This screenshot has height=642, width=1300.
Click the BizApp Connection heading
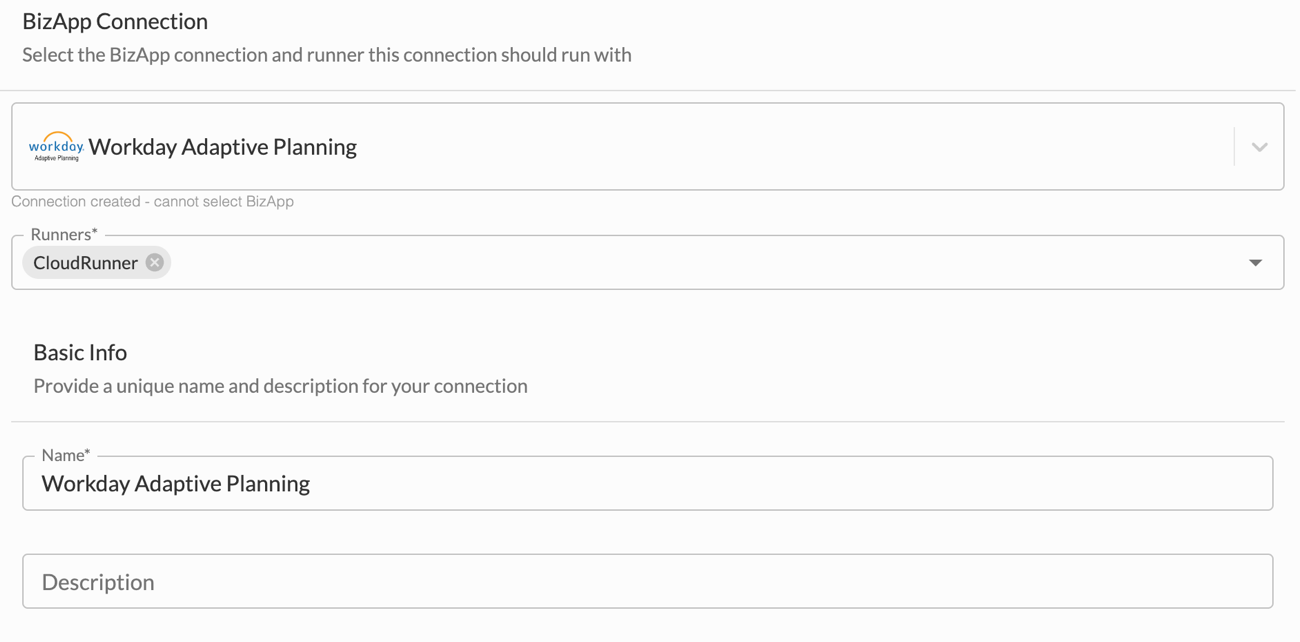coord(115,21)
